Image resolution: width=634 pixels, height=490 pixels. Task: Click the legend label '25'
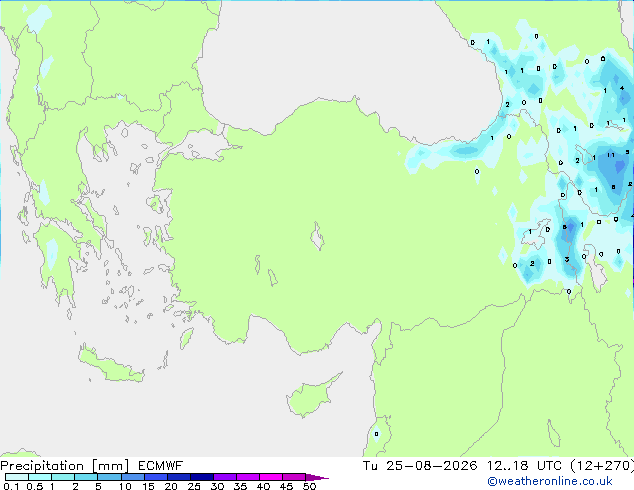194,486
